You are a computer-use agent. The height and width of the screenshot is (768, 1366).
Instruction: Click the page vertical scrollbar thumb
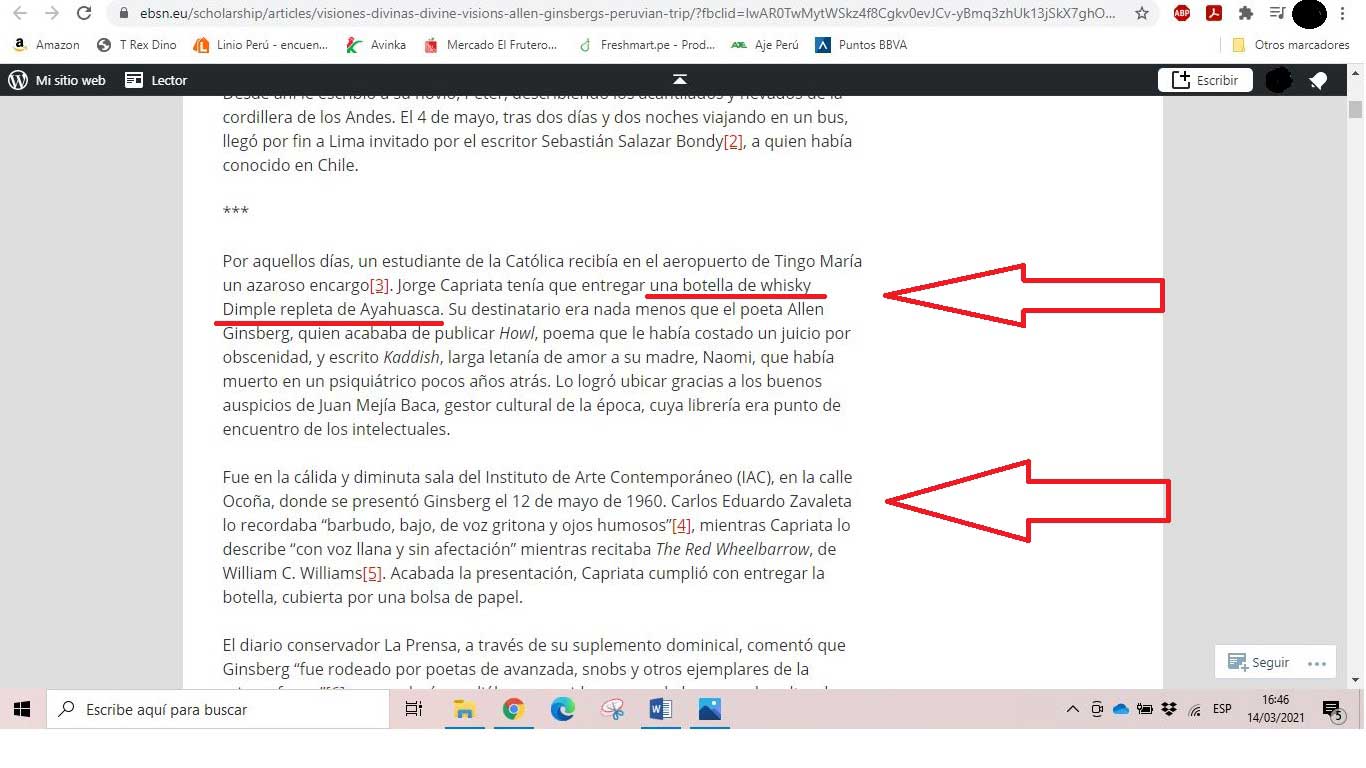[1355, 110]
